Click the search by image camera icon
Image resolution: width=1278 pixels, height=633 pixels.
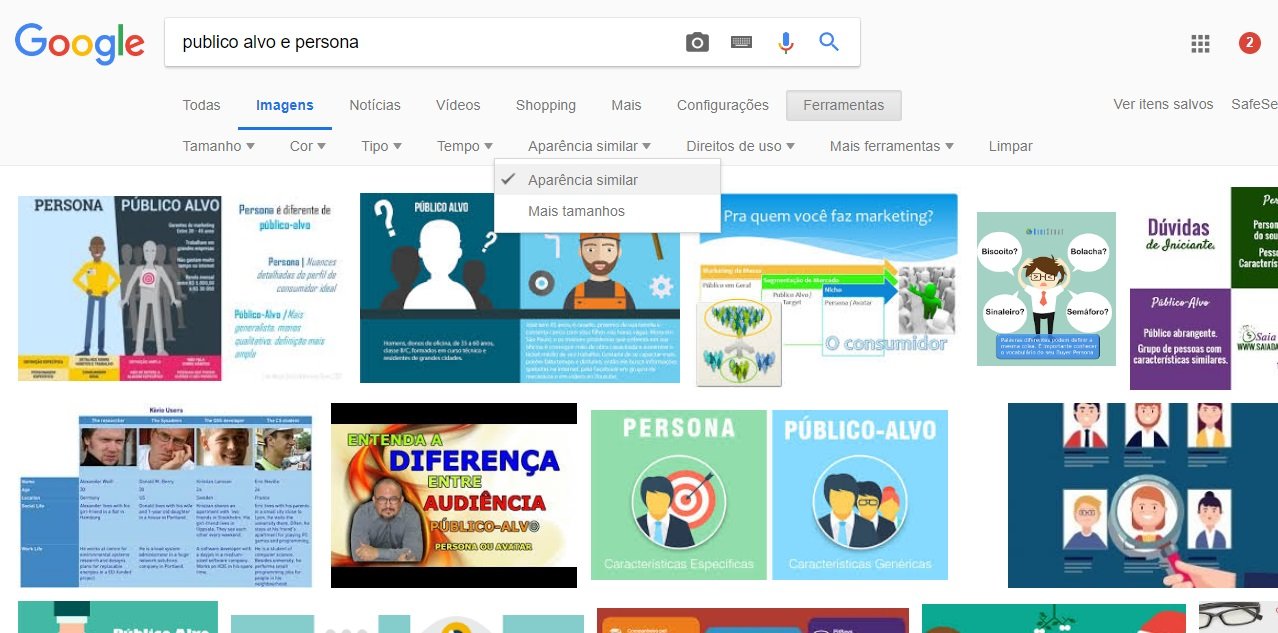tap(697, 42)
